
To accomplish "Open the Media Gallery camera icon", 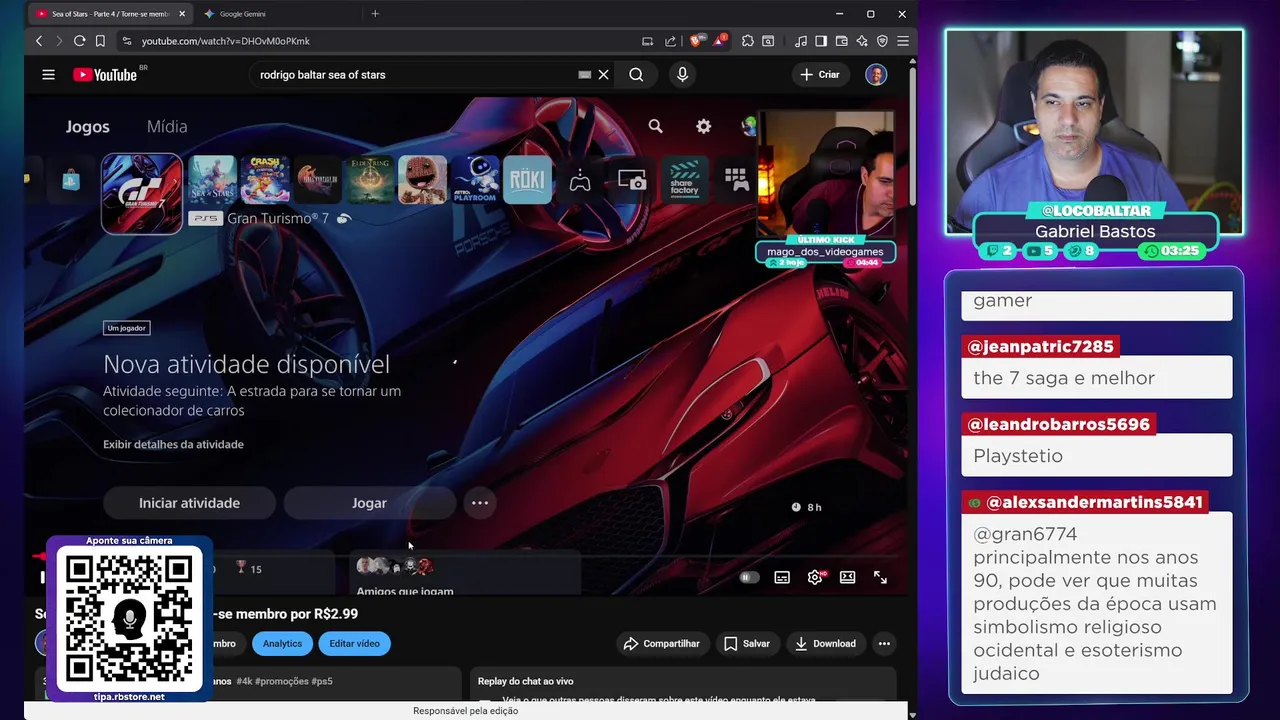I will point(632,180).
